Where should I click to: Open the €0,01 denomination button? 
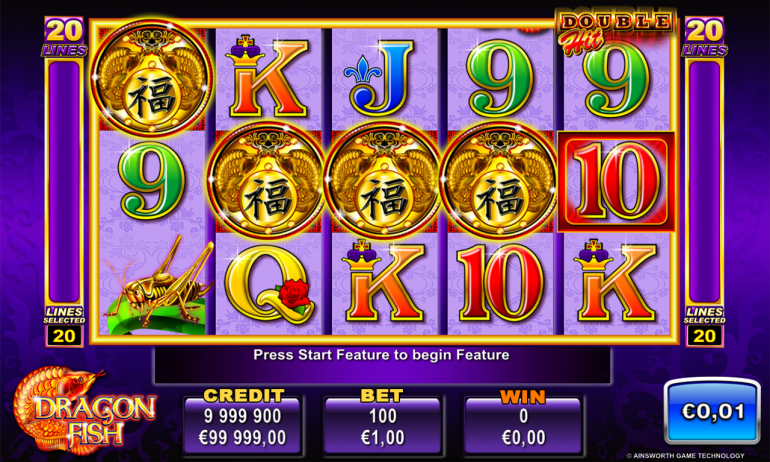(x=712, y=411)
